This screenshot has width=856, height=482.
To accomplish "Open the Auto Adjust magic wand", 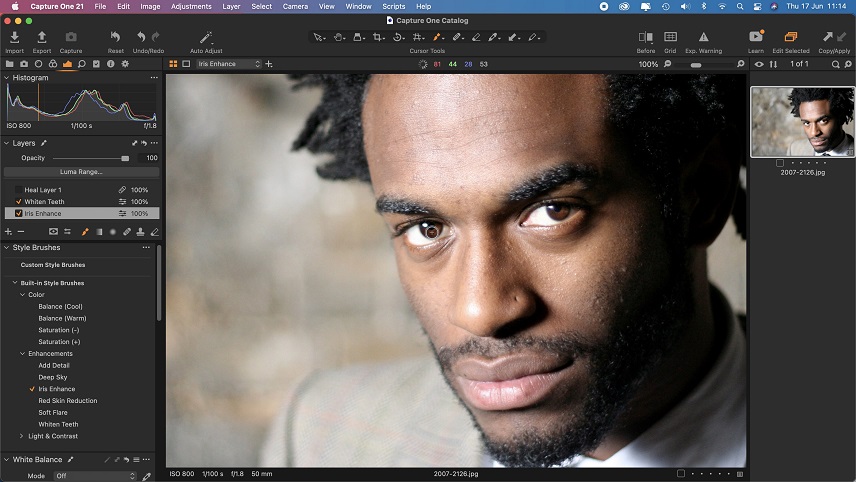I will click(206, 37).
